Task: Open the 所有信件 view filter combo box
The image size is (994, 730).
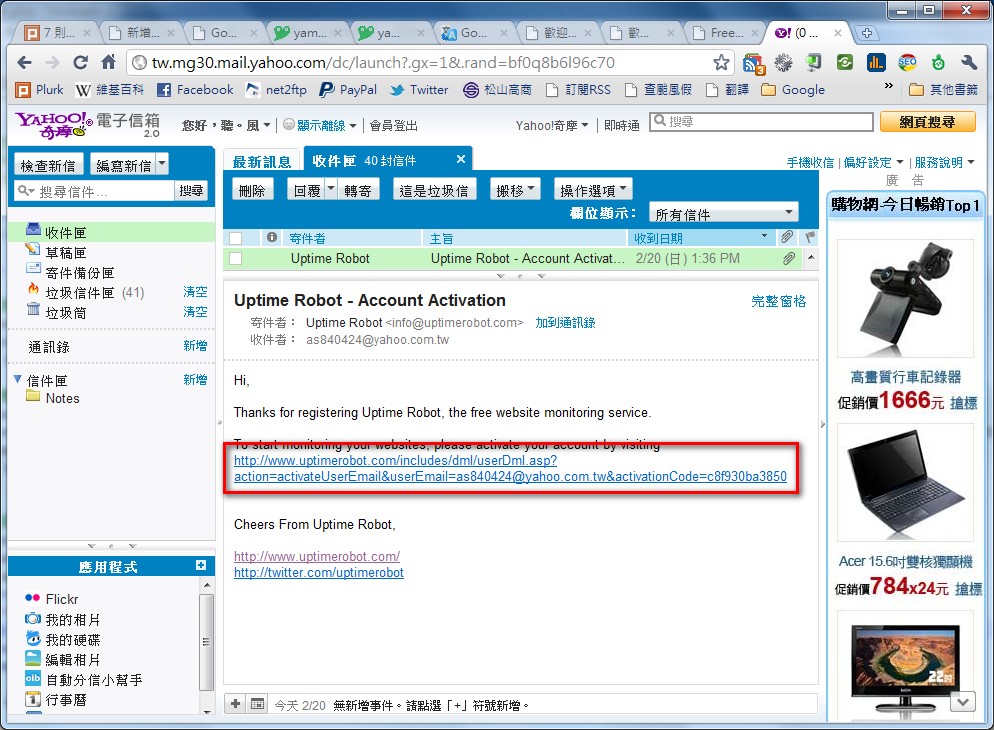Action: [723, 213]
